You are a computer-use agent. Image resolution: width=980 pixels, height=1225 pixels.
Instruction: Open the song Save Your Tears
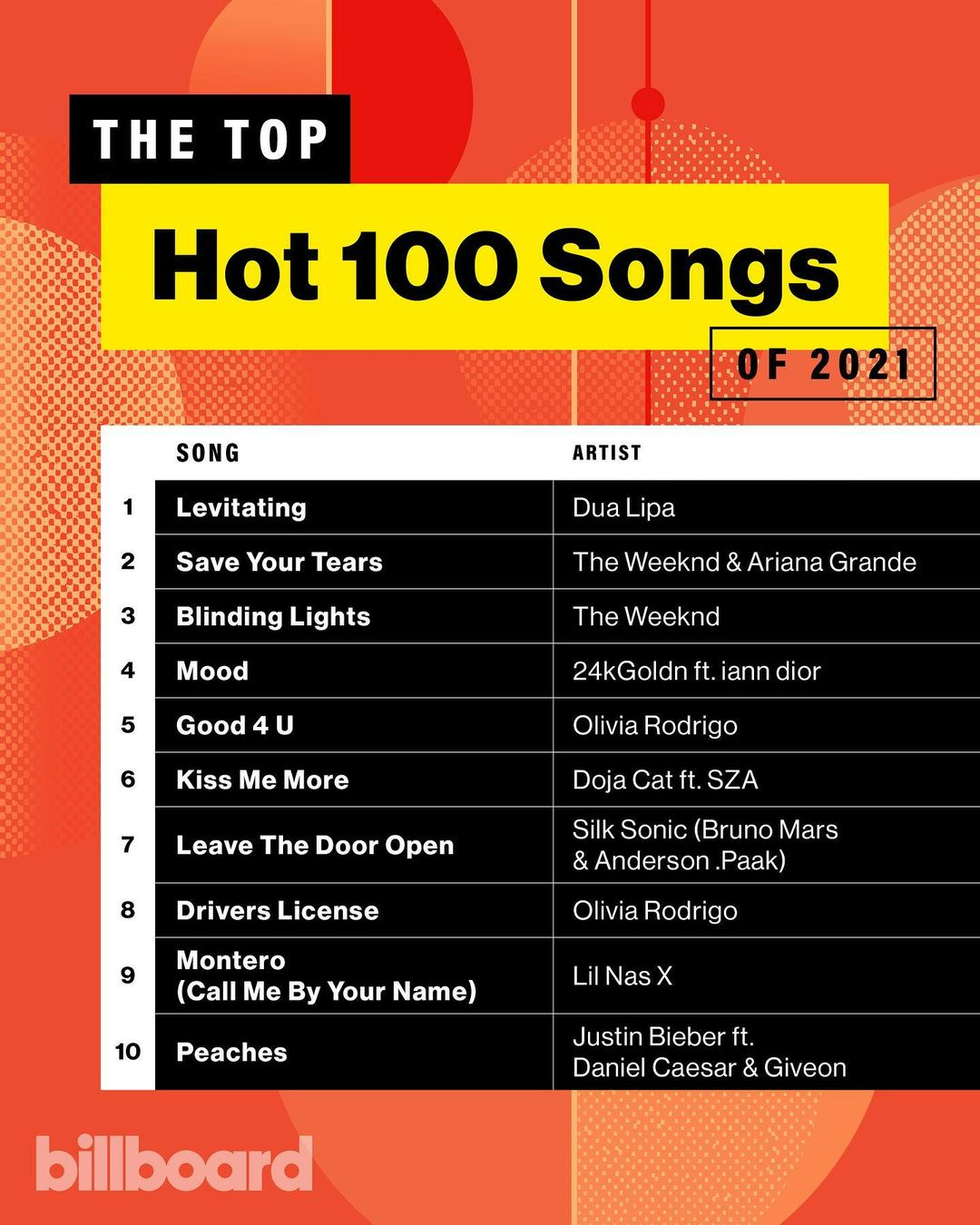(279, 562)
